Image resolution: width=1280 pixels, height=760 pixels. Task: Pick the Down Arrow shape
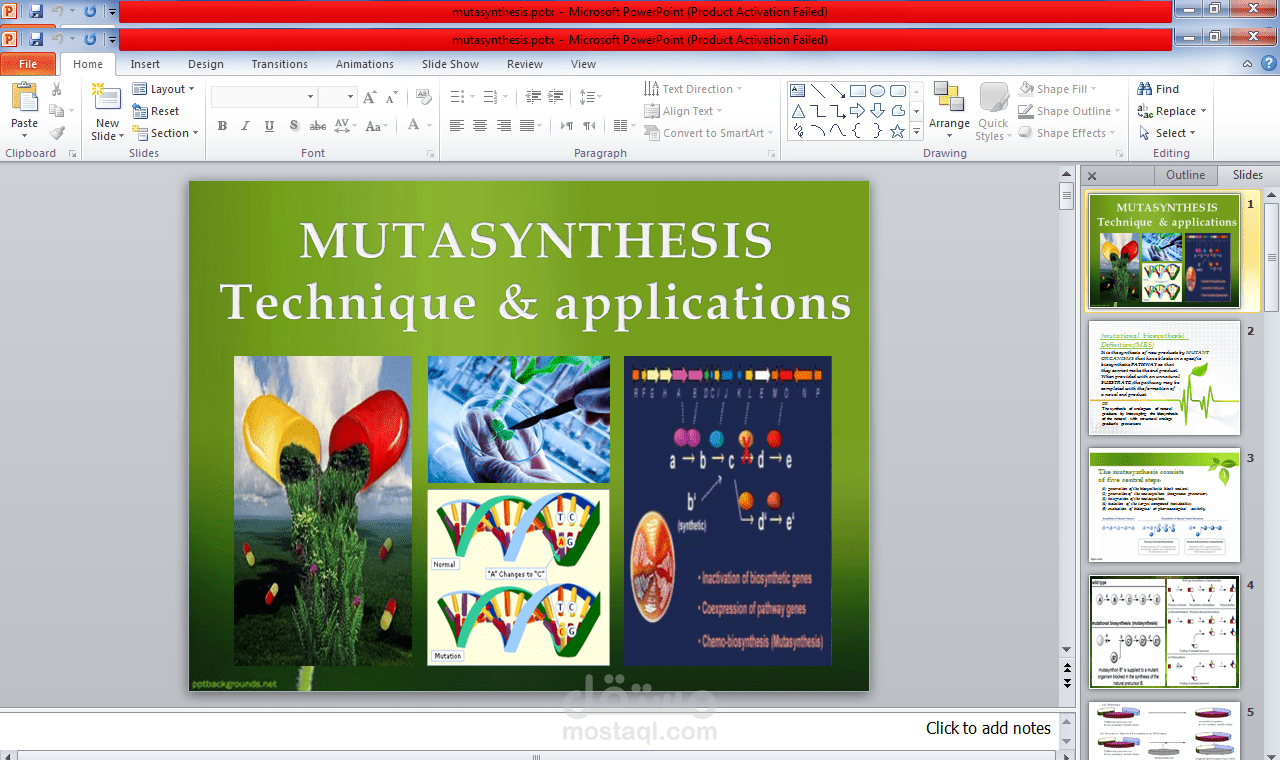[877, 110]
